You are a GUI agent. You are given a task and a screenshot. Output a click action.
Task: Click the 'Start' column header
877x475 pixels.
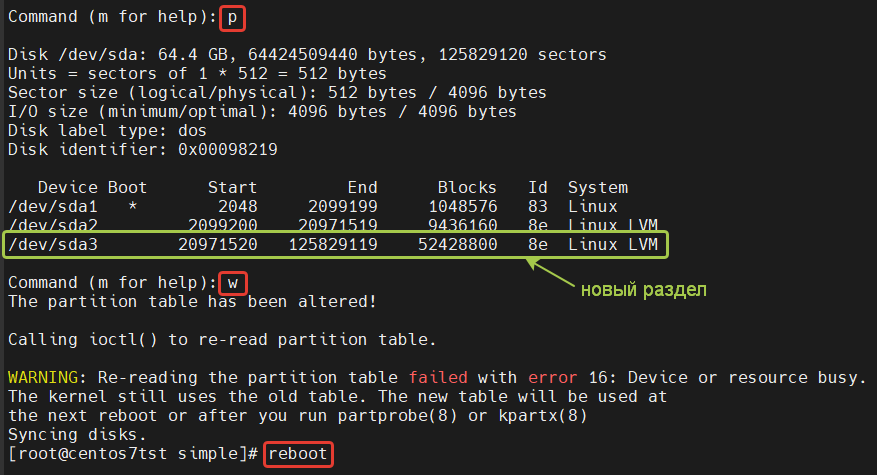[x=232, y=187]
